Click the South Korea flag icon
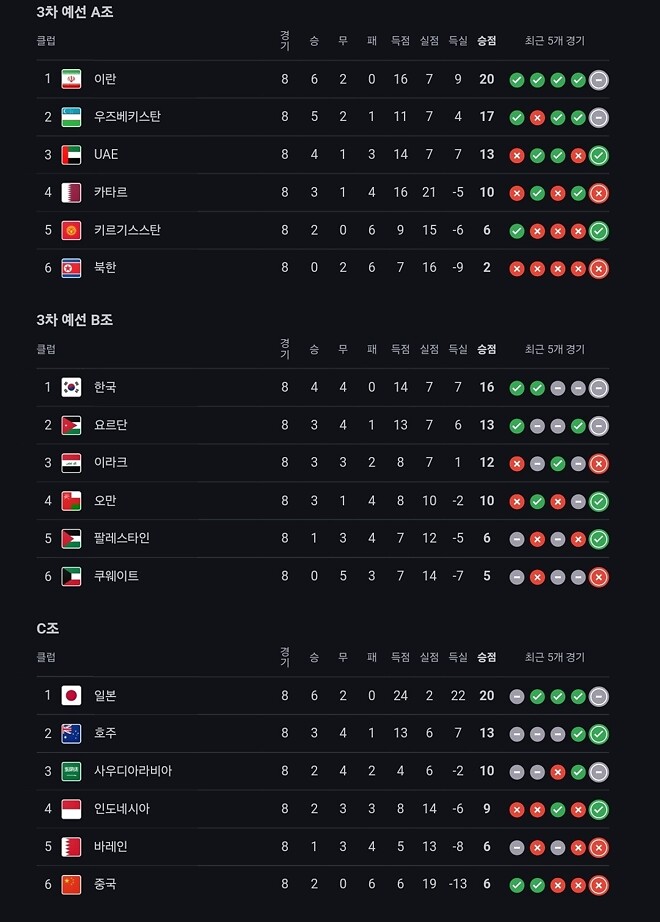Screen dimensions: 660x922 coord(71,387)
